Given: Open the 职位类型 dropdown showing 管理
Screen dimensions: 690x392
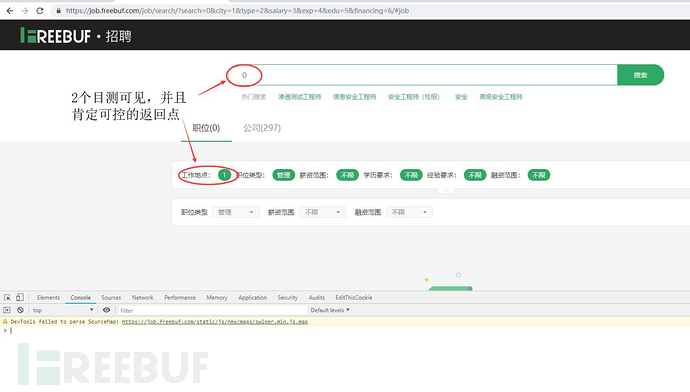Looking at the screenshot, I should tap(235, 212).
